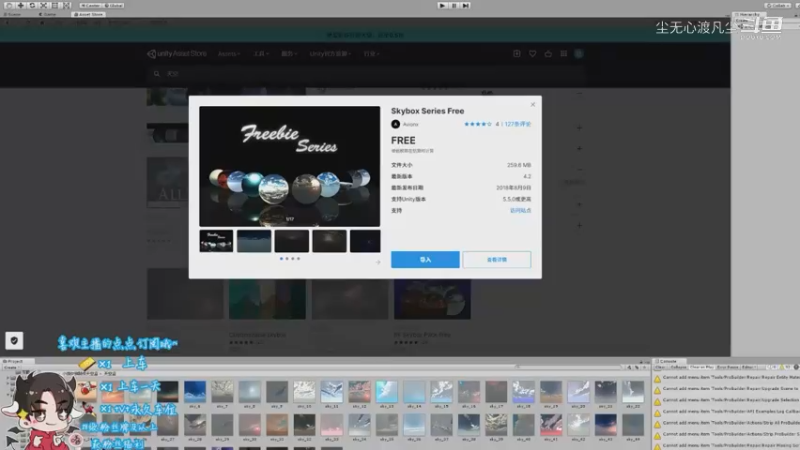The image size is (800, 450).
Task: Click the Asset Store search field
Action: pos(367,73)
